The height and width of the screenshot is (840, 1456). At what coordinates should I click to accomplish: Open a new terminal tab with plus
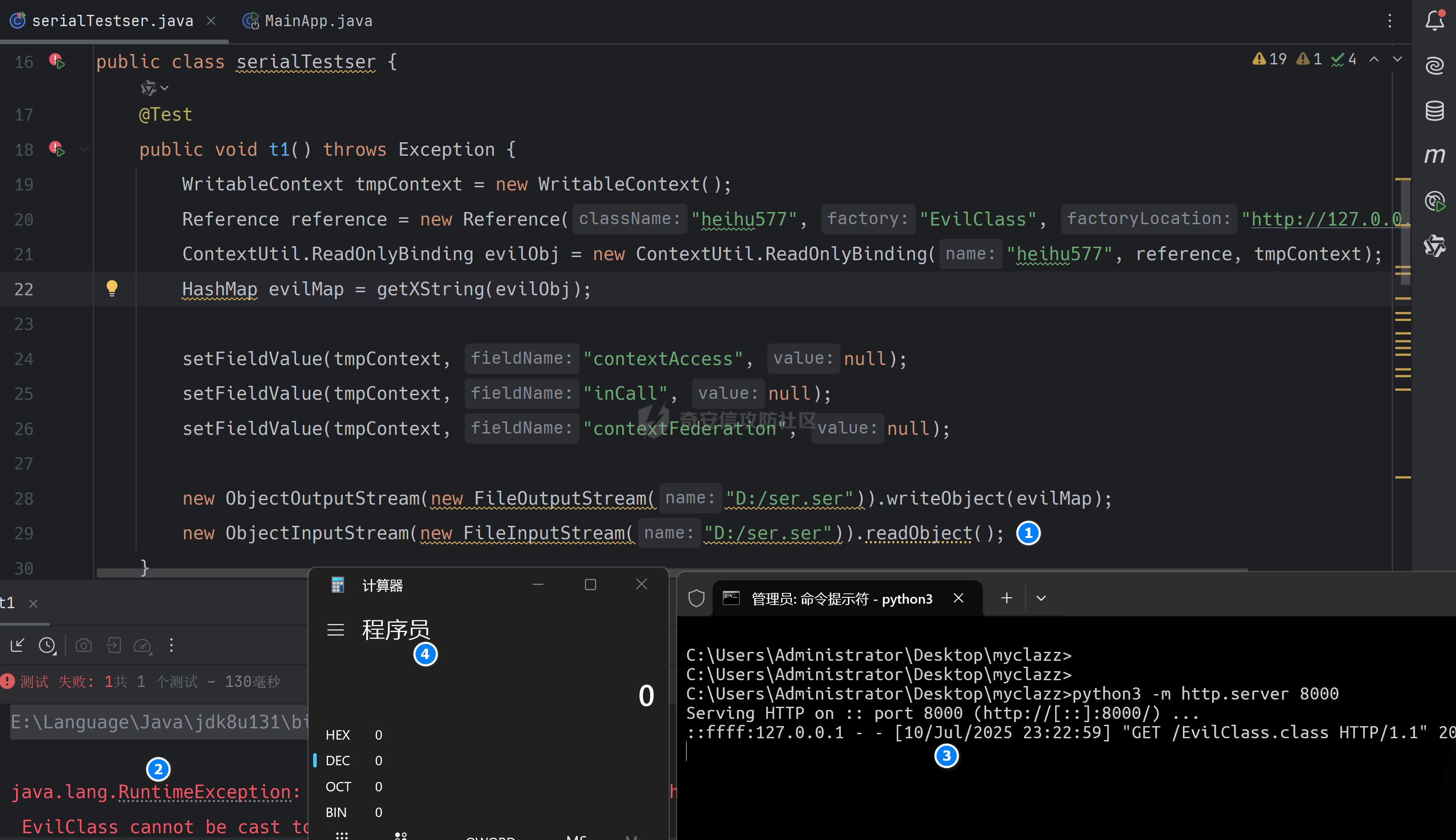1007,598
